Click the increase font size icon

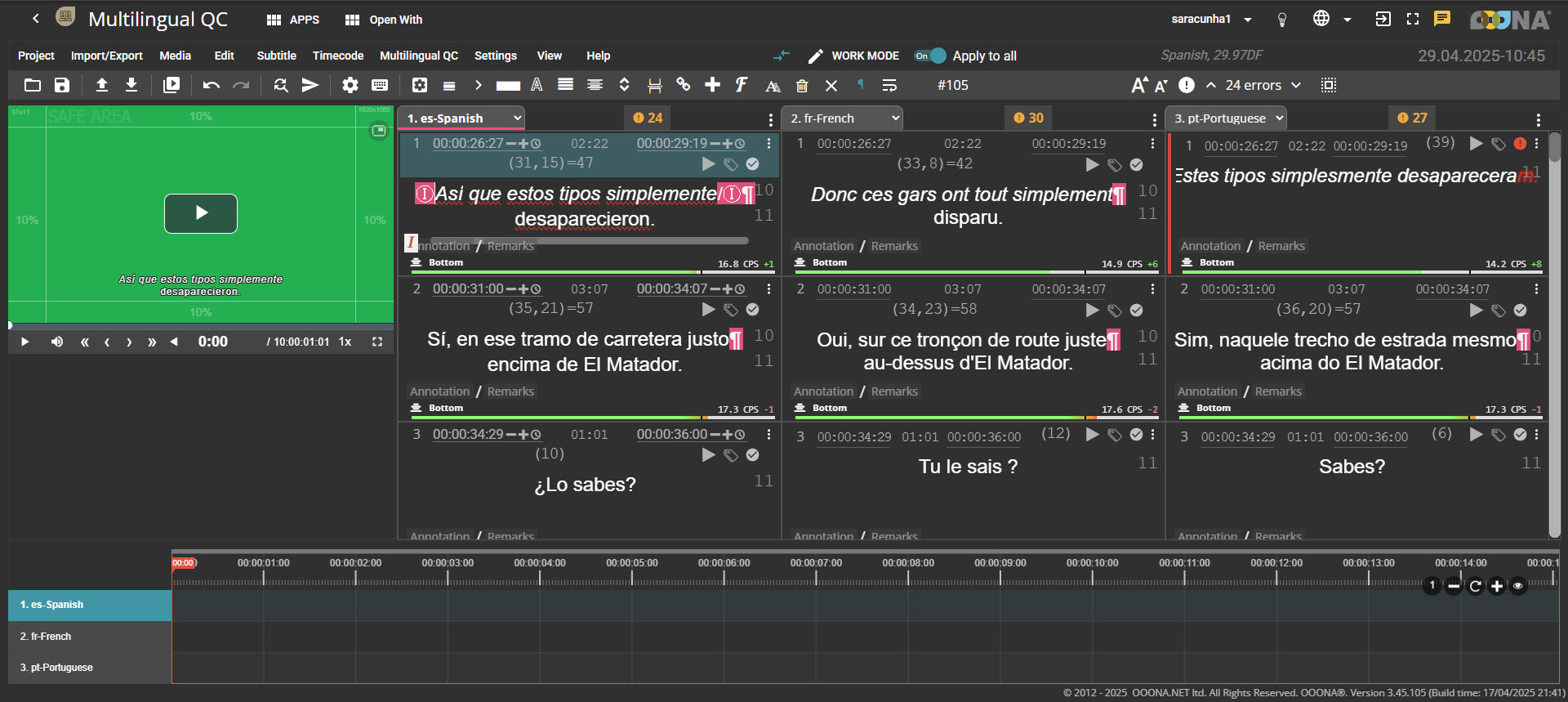[1139, 85]
